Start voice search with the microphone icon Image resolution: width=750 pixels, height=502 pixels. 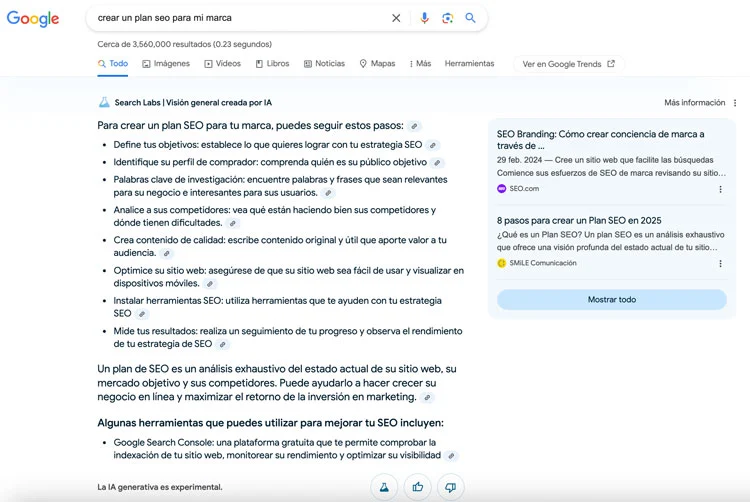(x=424, y=18)
